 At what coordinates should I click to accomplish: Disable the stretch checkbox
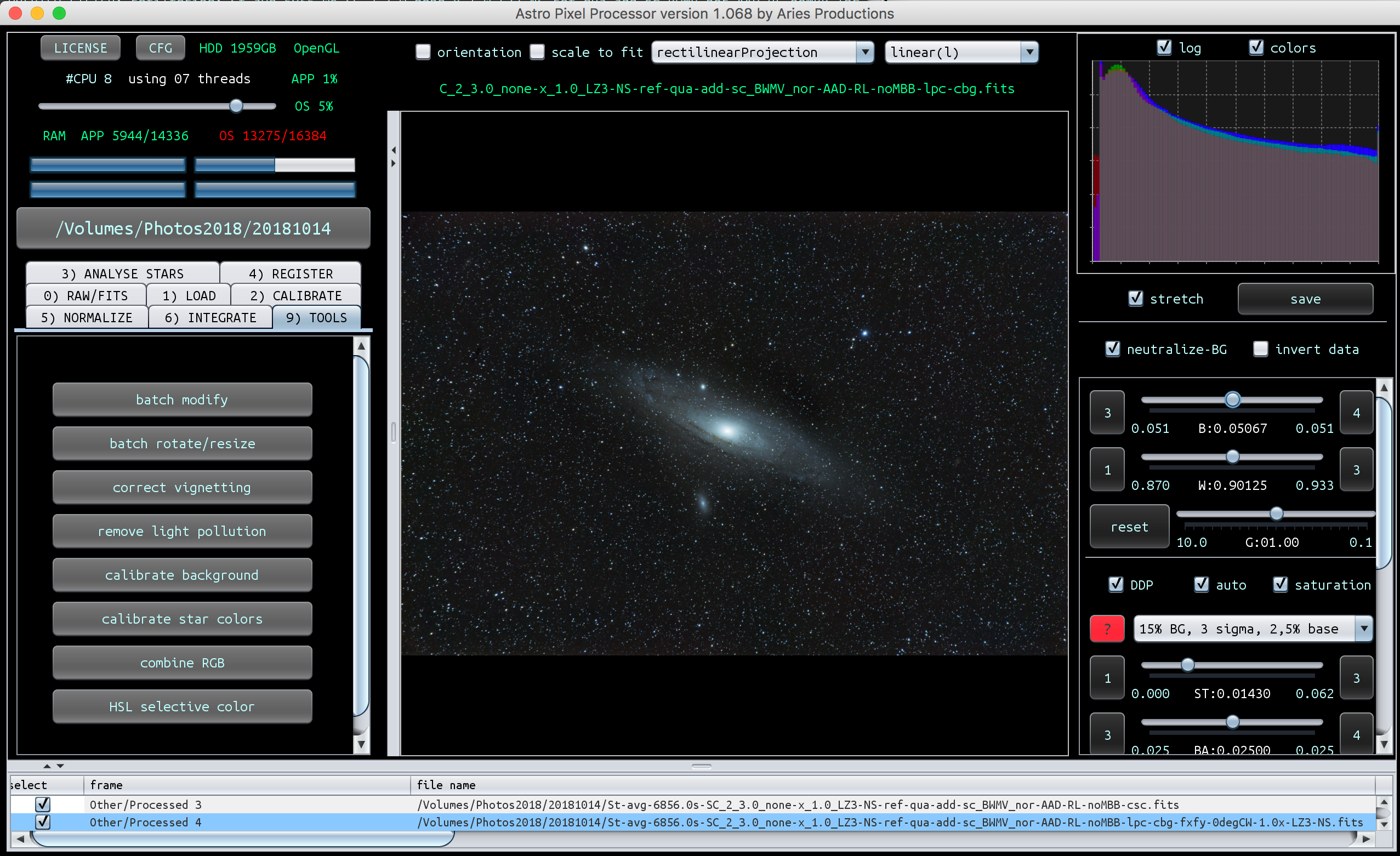click(1135, 298)
